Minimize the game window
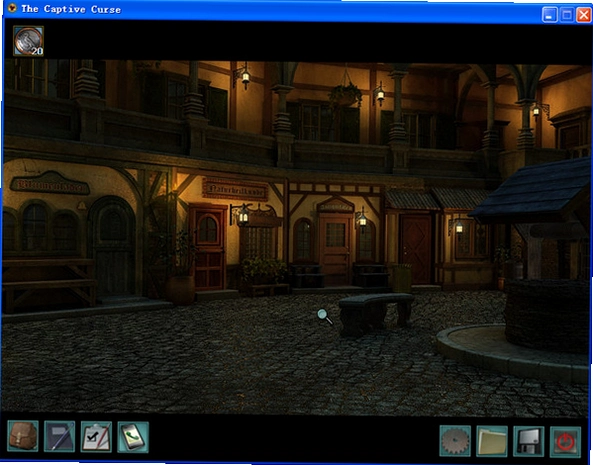593x465 pixels. (549, 15)
